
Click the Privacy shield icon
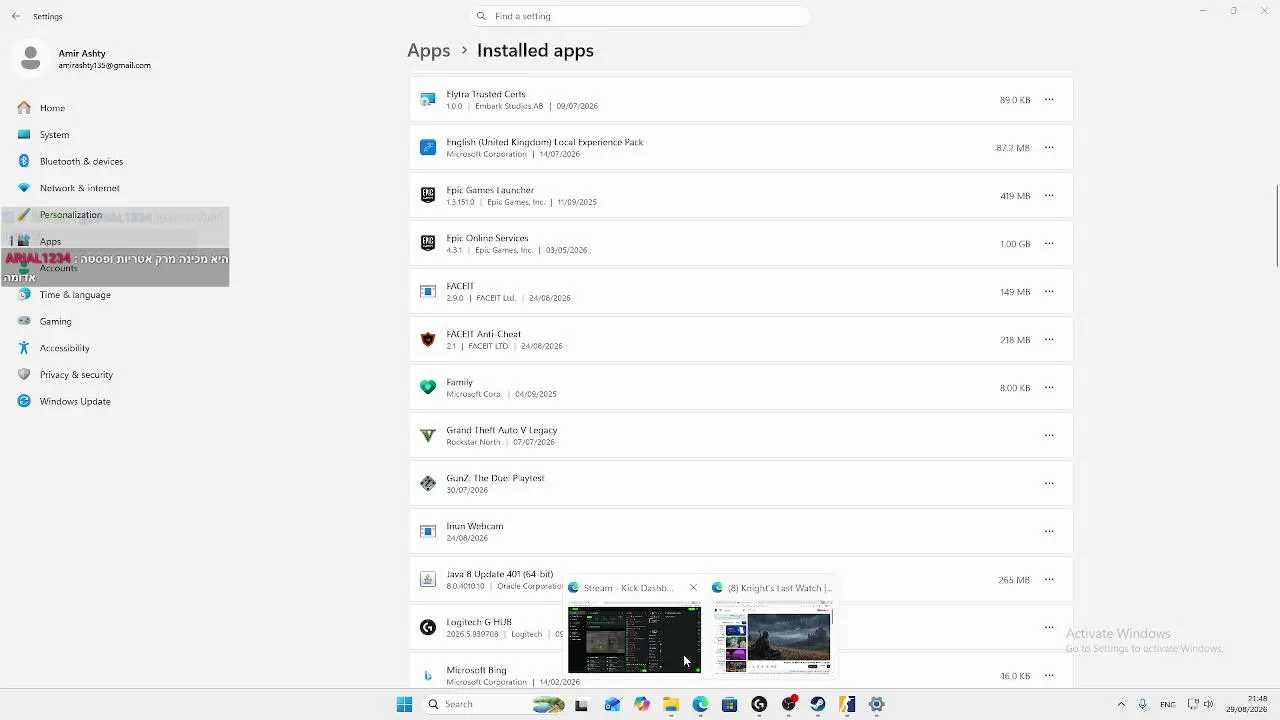(x=24, y=374)
